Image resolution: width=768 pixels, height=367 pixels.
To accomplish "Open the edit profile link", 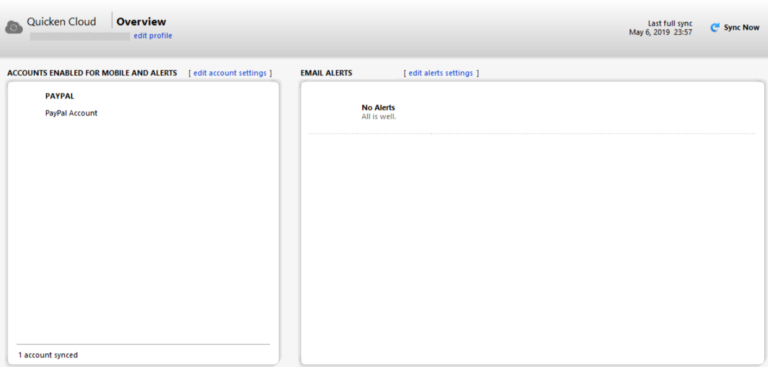I will coord(153,36).
